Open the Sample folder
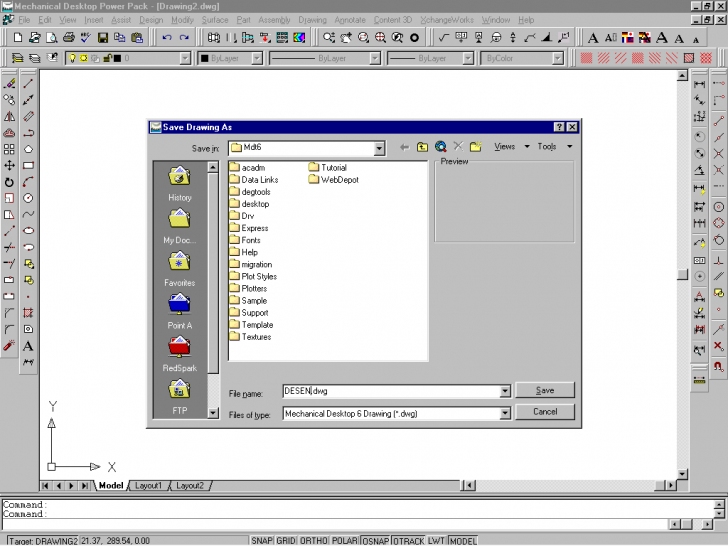 [x=248, y=300]
